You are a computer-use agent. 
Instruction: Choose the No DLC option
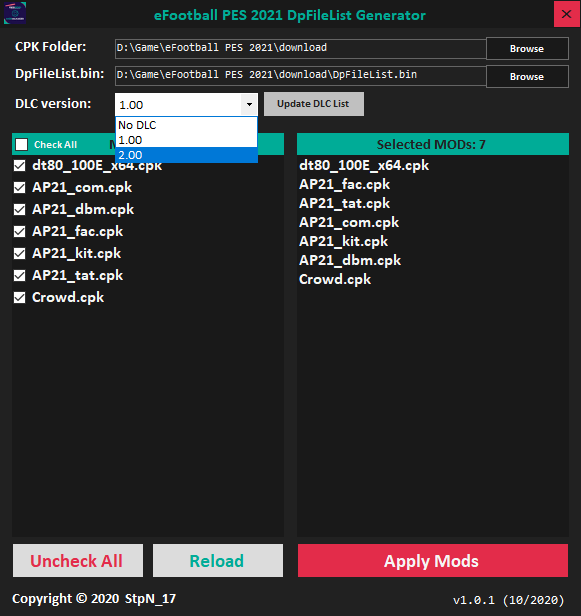pyautogui.click(x=187, y=125)
